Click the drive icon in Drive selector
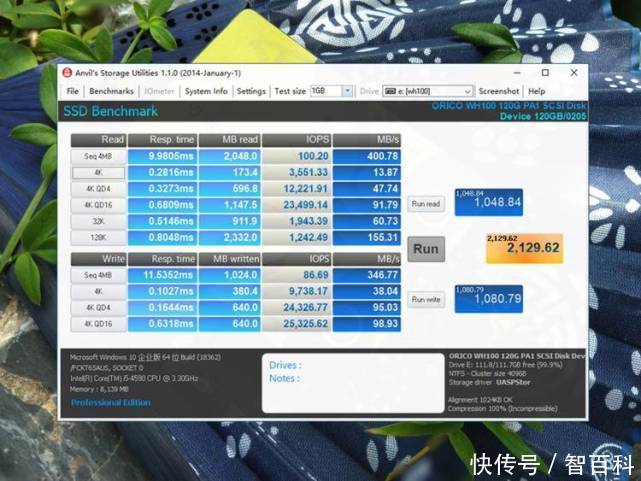The image size is (641, 481). coord(390,91)
